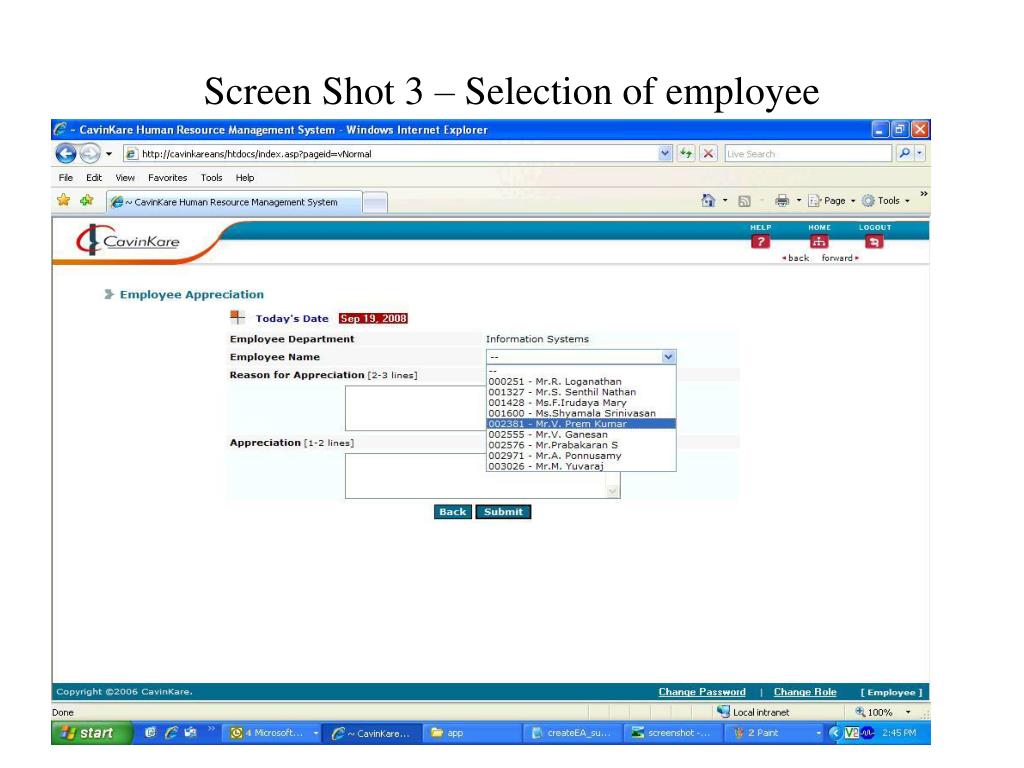Open the Favorites menu
The height and width of the screenshot is (768, 1024).
pos(167,178)
